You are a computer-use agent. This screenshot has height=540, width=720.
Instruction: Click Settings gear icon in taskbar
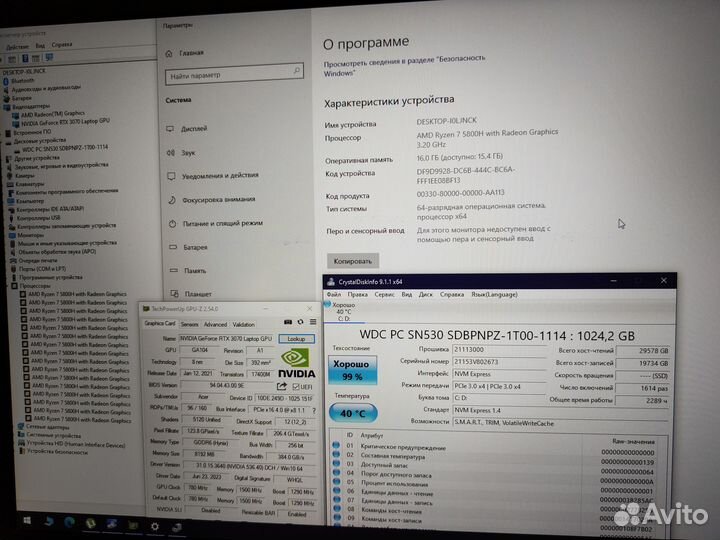[155, 526]
